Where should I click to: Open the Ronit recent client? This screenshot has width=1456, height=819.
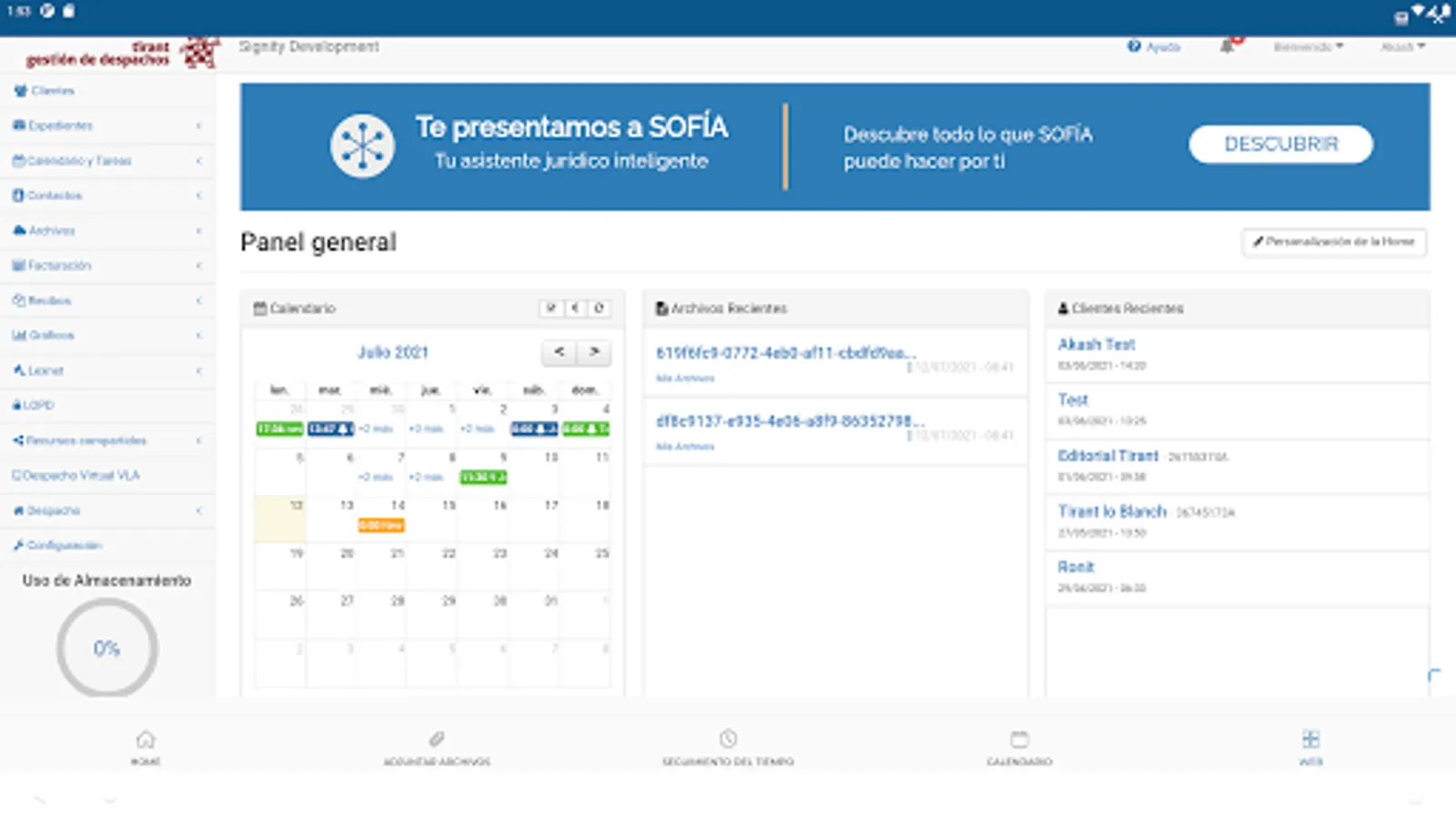1076,567
